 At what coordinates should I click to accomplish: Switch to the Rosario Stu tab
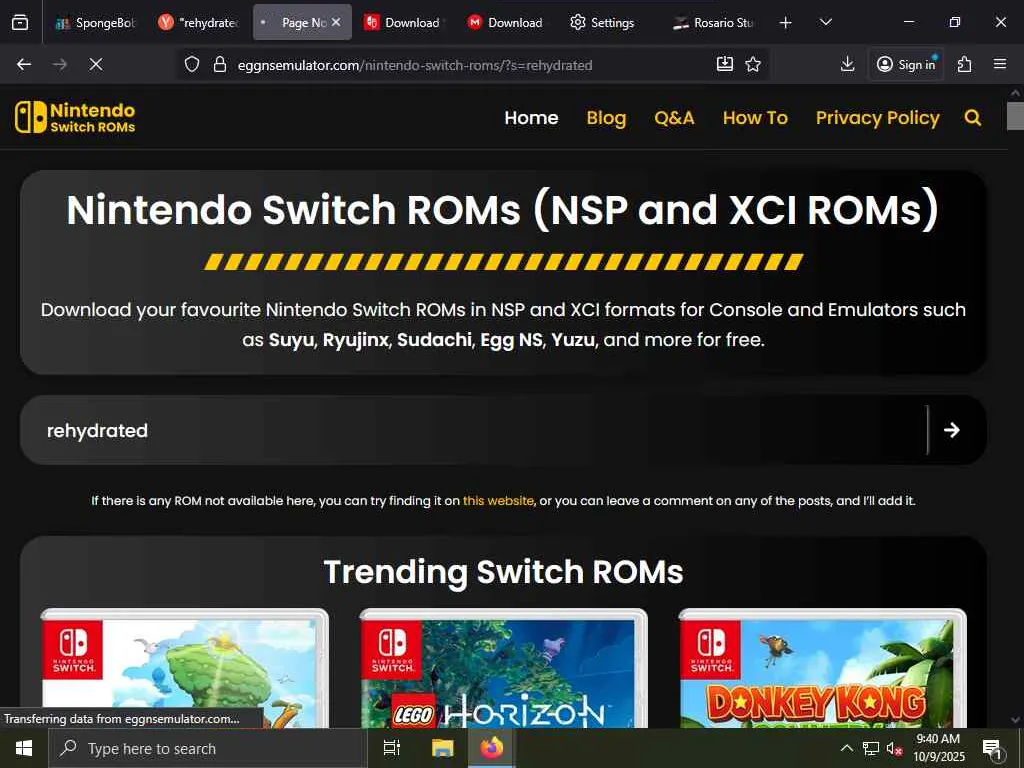(x=714, y=22)
